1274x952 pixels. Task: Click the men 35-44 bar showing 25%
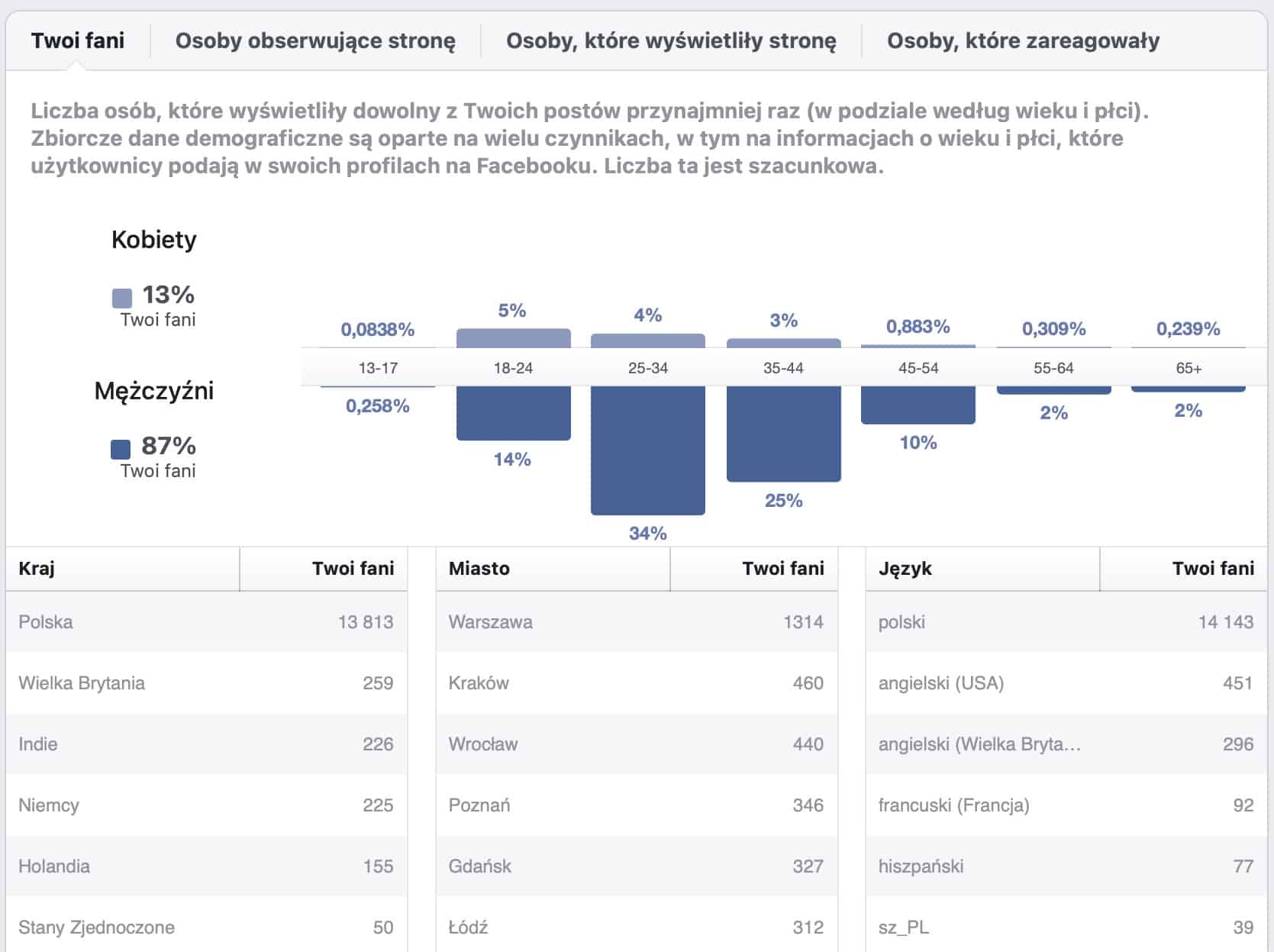click(783, 433)
